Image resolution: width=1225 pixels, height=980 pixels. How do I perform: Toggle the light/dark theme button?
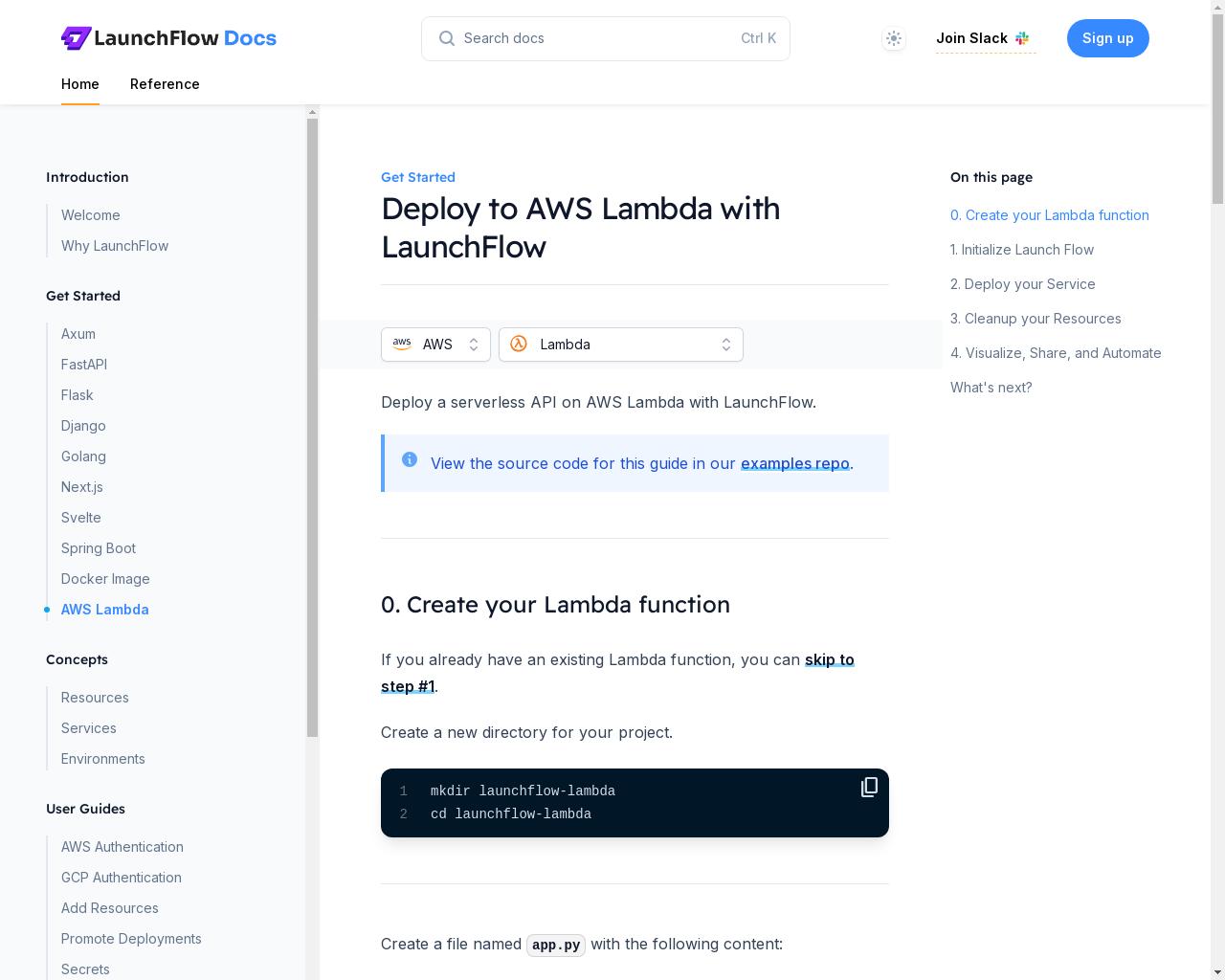(x=894, y=38)
